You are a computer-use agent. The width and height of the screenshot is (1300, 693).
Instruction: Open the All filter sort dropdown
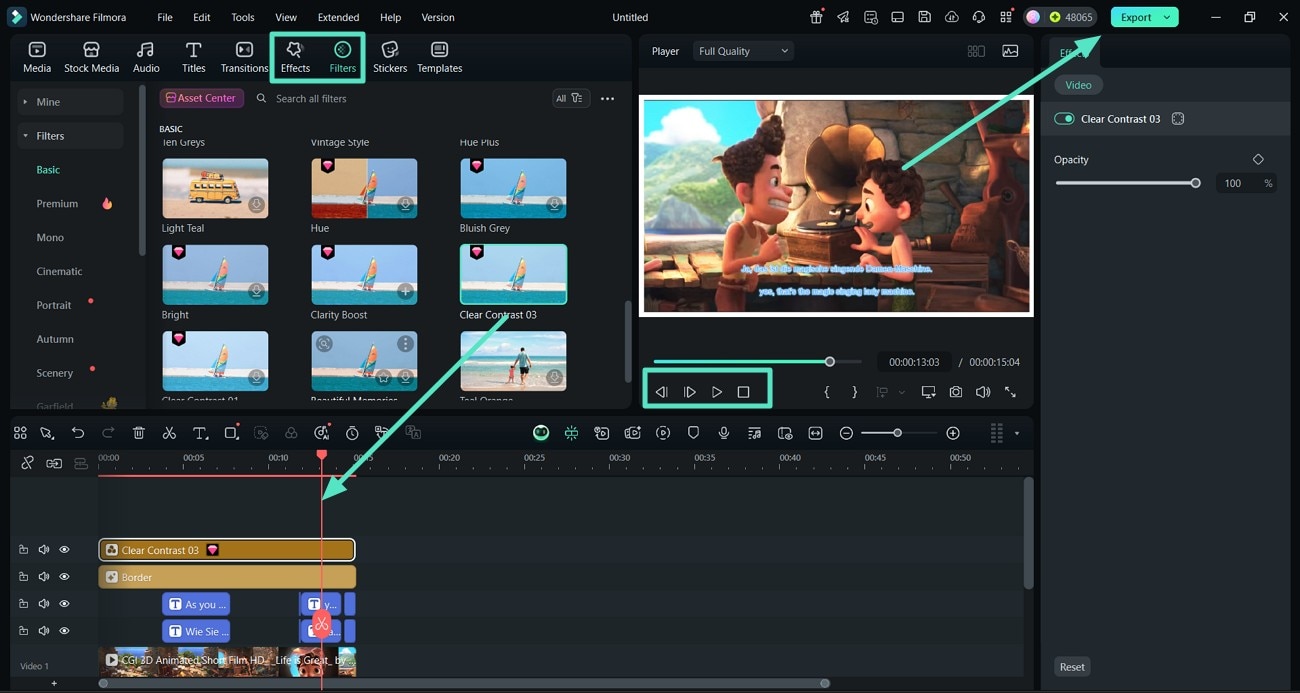click(x=569, y=98)
